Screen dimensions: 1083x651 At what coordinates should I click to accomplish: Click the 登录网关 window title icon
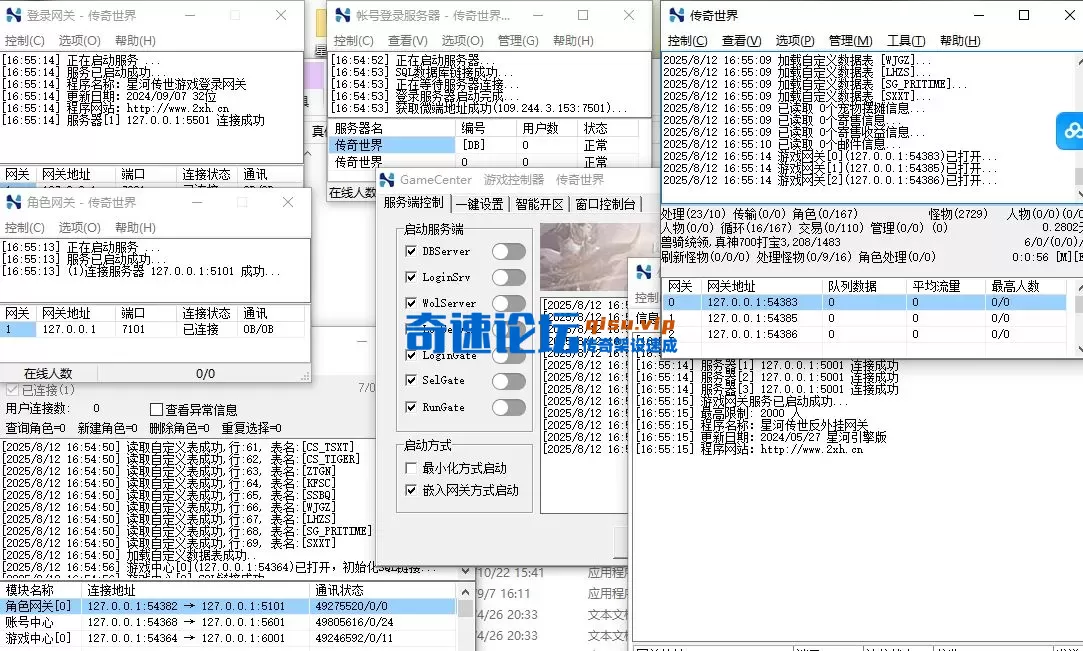(14, 15)
